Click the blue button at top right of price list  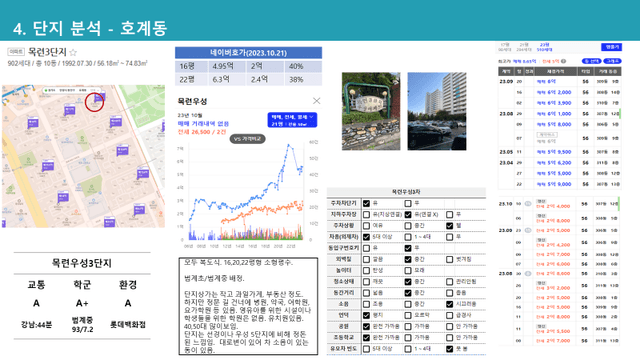[611, 47]
